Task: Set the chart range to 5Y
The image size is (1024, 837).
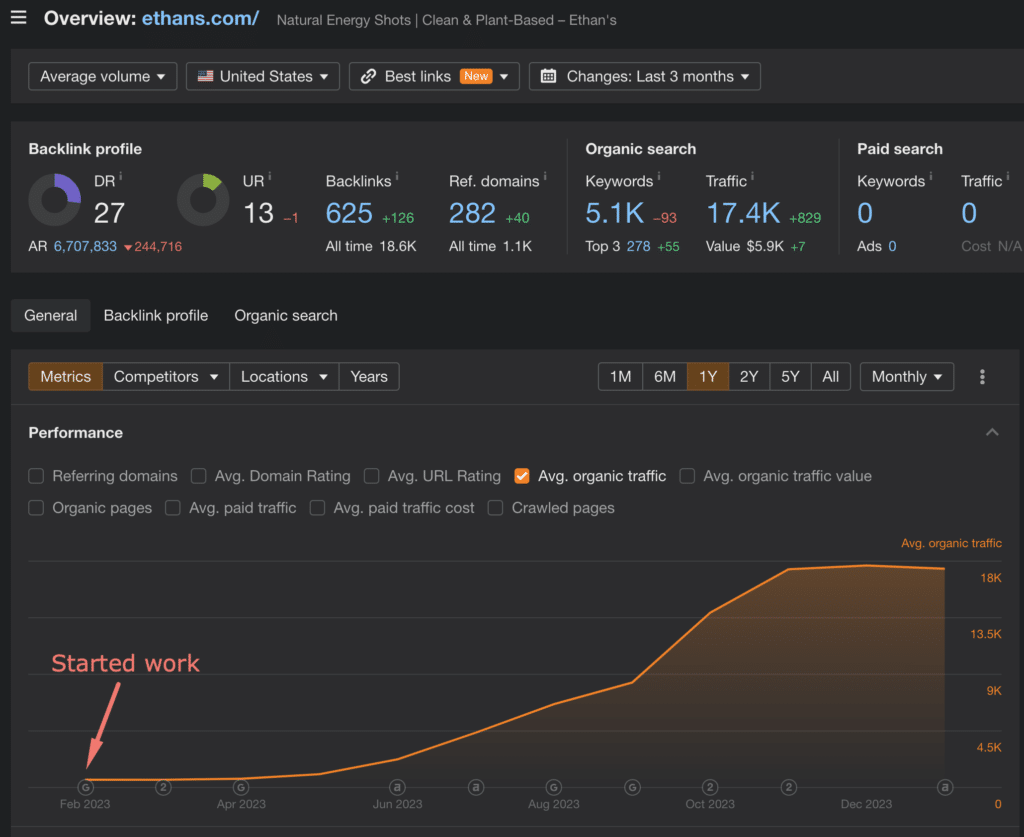Action: 790,377
